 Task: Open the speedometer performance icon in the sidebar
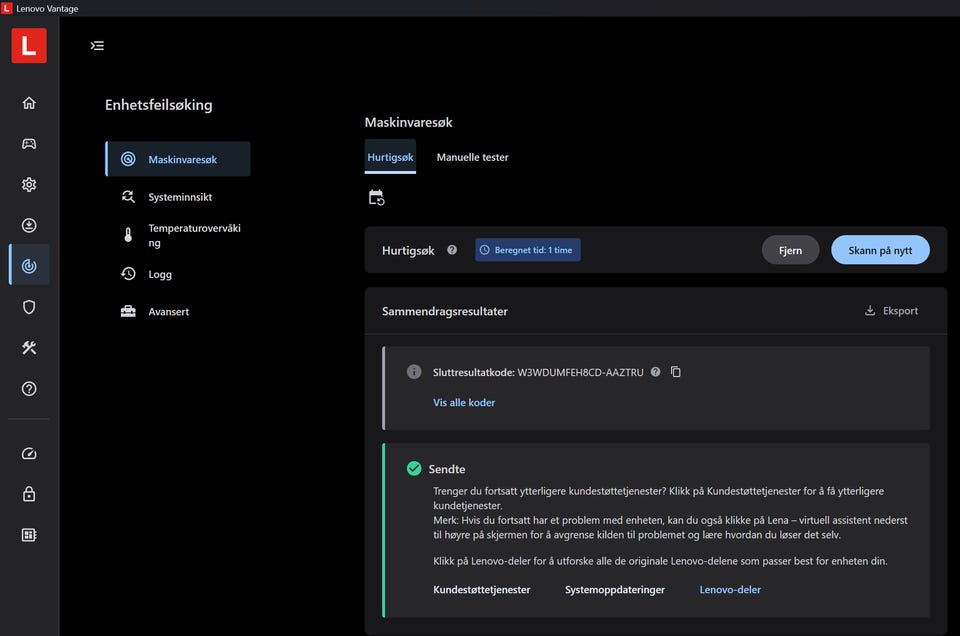pyautogui.click(x=29, y=454)
